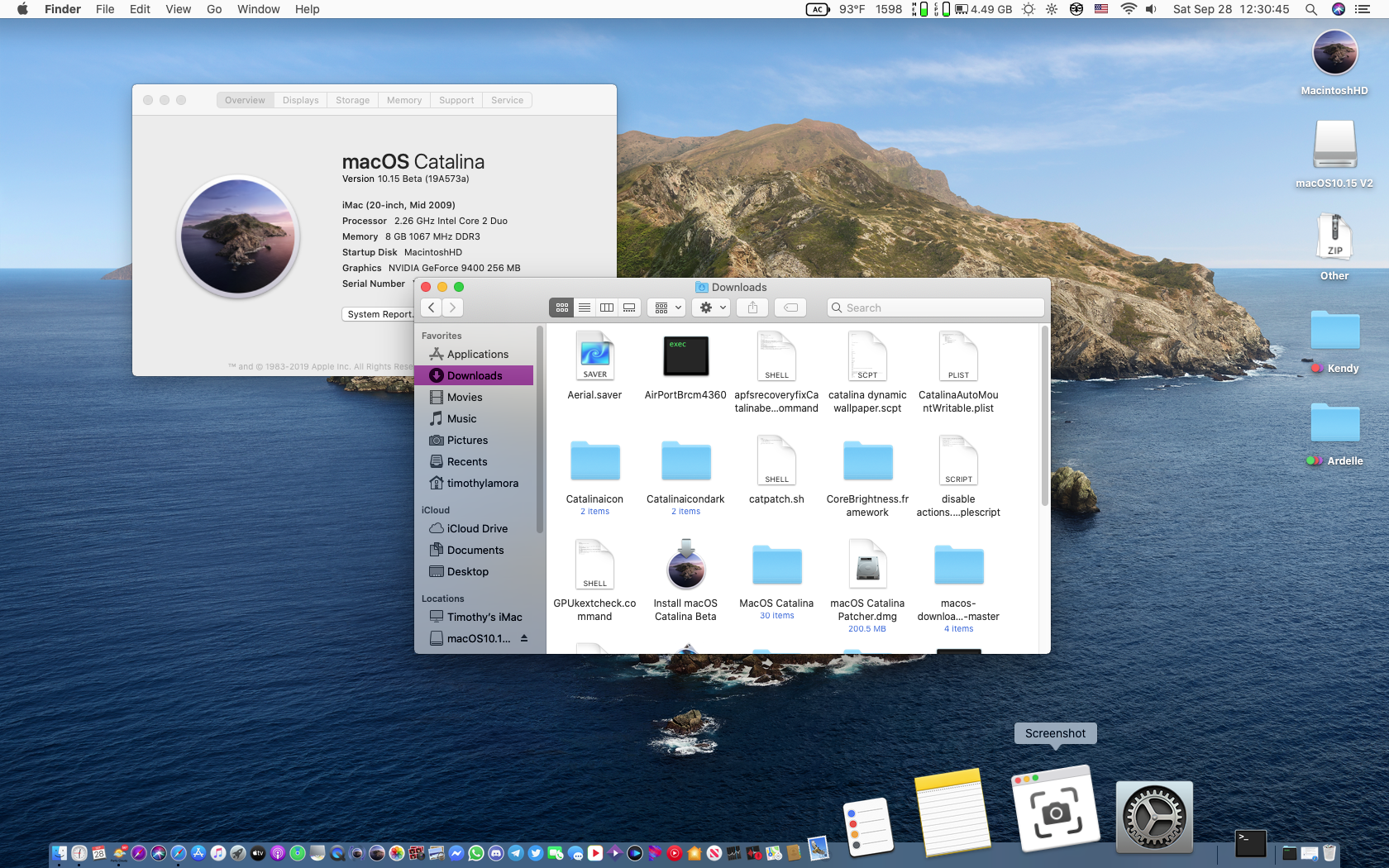This screenshot has width=1389, height=868.
Task: Open Desktop in Finder sidebar
Action: (474, 571)
